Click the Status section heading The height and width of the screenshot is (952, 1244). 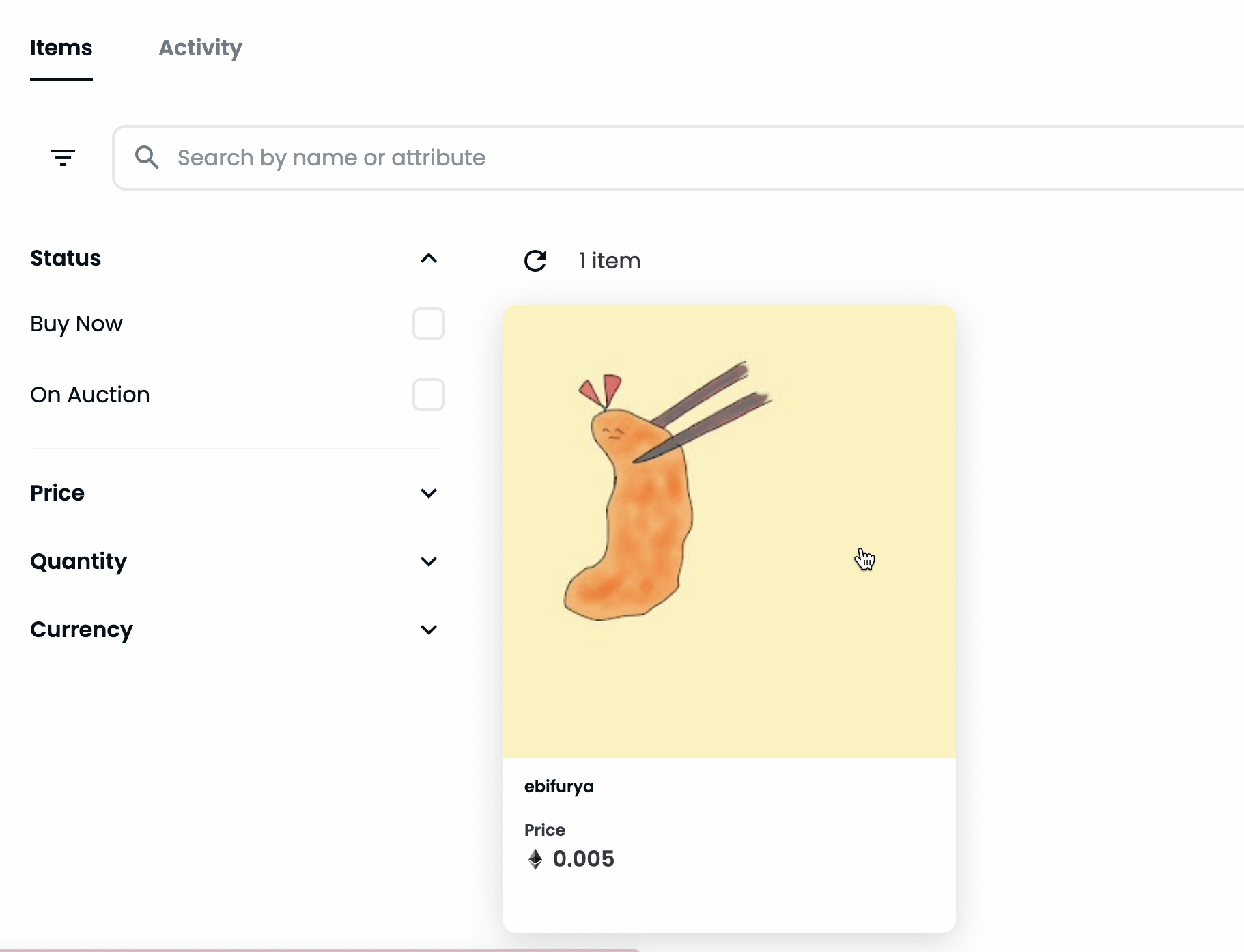click(x=66, y=258)
